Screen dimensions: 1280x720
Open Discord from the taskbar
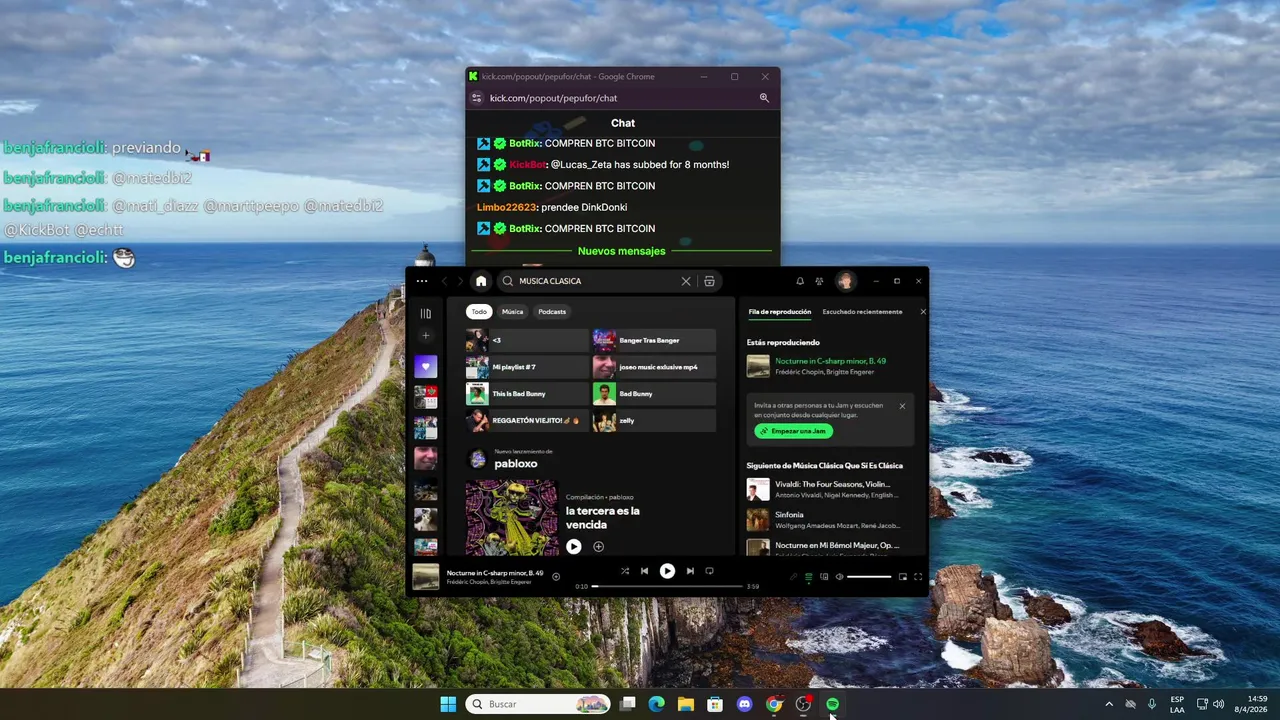(744, 704)
